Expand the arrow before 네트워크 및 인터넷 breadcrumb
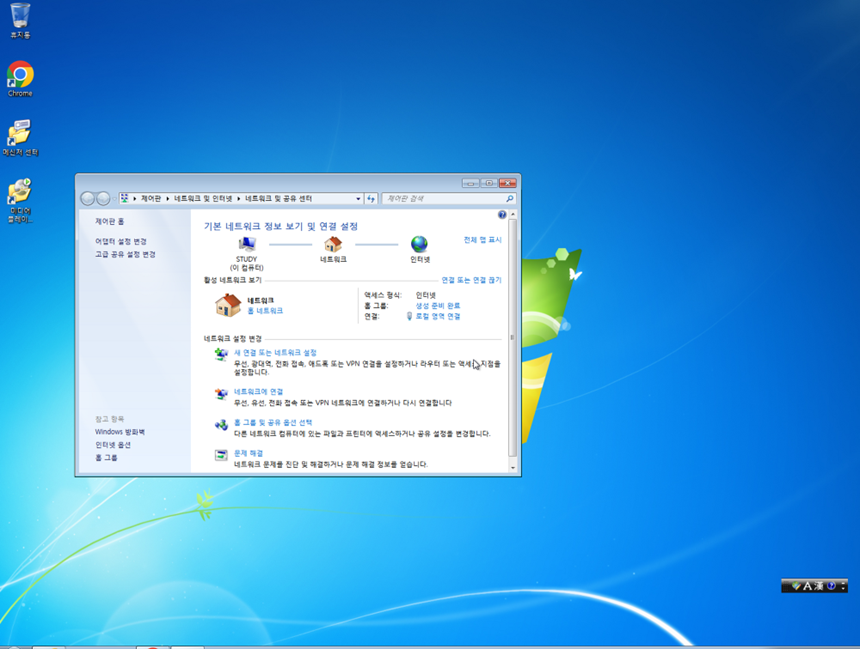The image size is (860, 649). coord(168,199)
